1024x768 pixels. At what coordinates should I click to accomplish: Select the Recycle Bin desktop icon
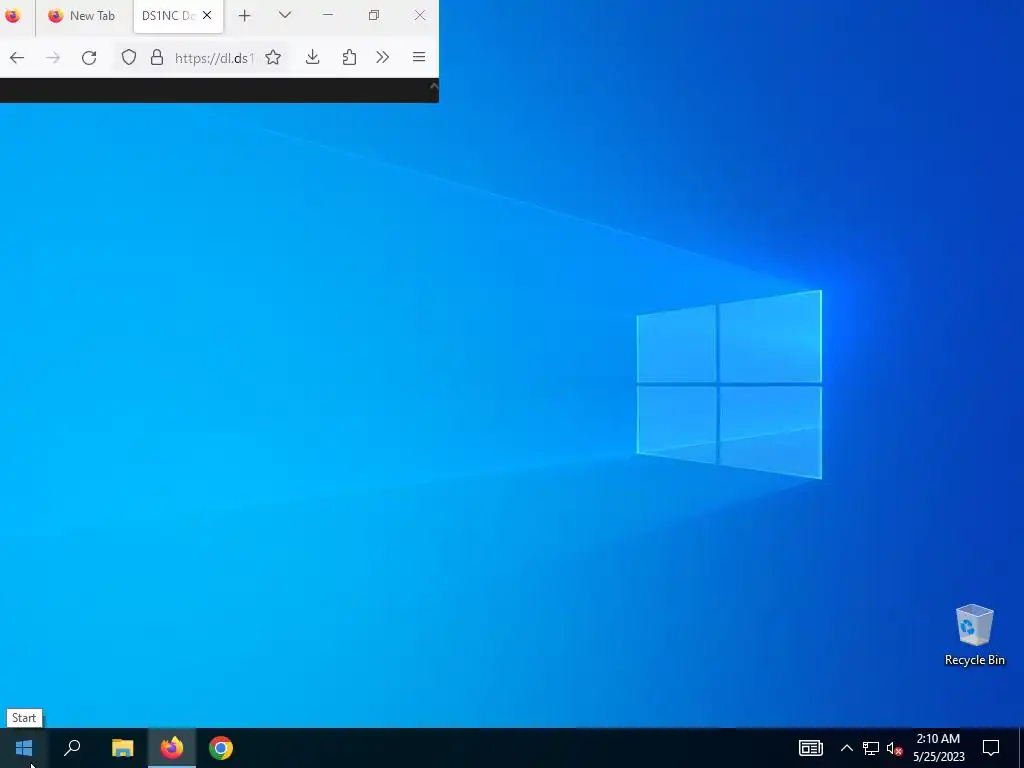(x=974, y=635)
